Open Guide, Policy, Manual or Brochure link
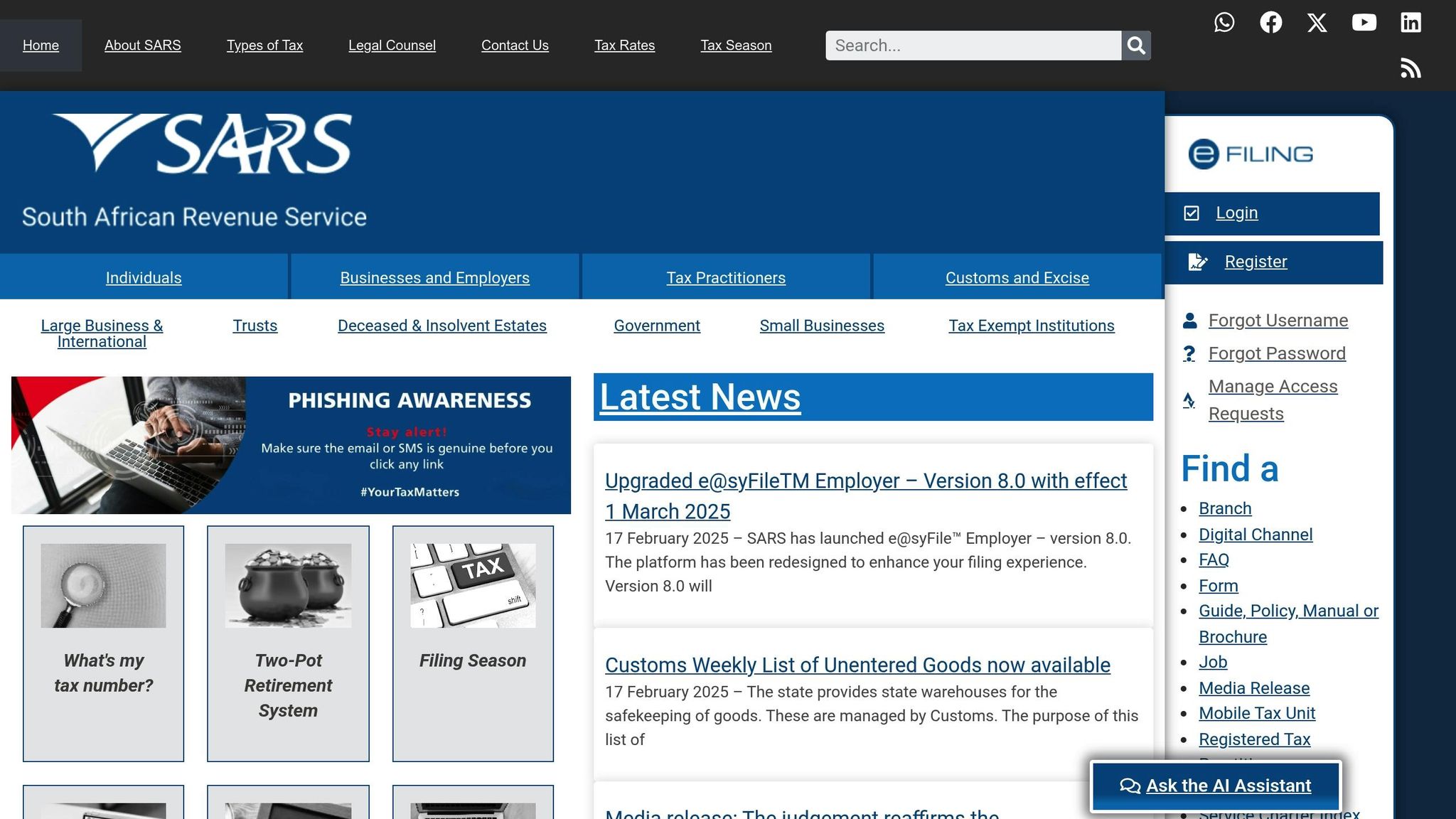 point(1288,623)
